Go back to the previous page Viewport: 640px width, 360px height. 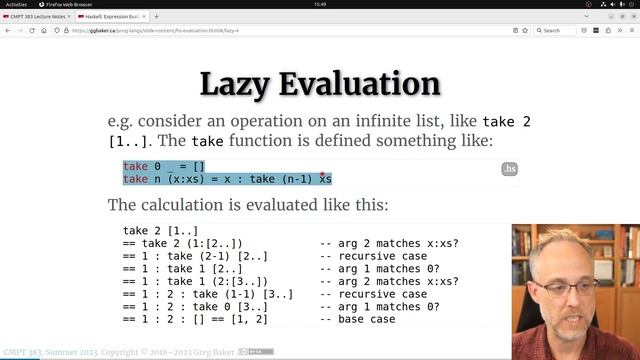pos(8,31)
